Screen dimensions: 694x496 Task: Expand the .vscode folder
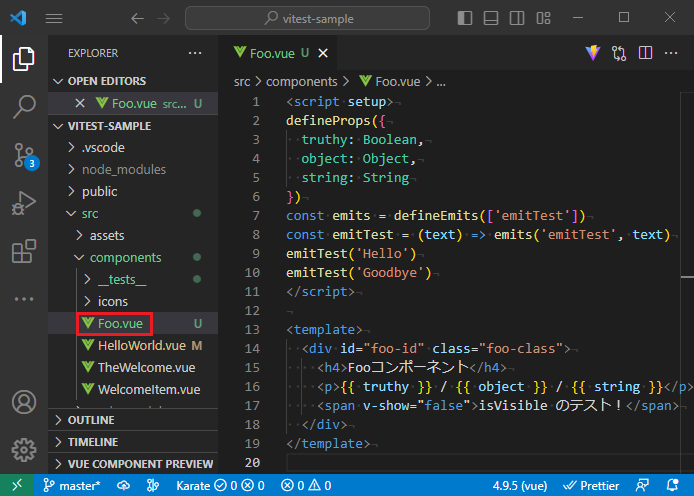(133, 147)
